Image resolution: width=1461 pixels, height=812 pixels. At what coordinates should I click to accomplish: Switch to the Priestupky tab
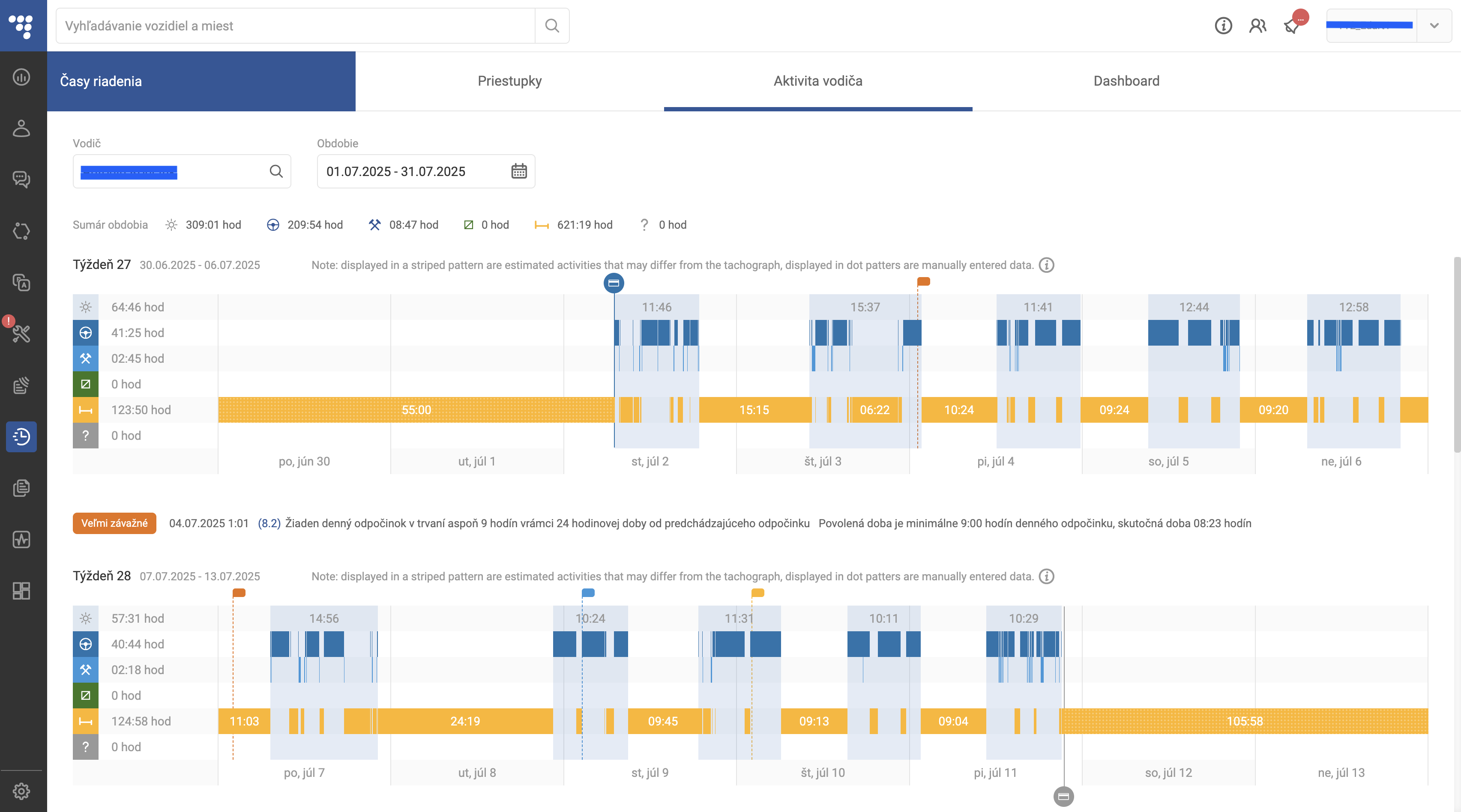pyautogui.click(x=509, y=81)
